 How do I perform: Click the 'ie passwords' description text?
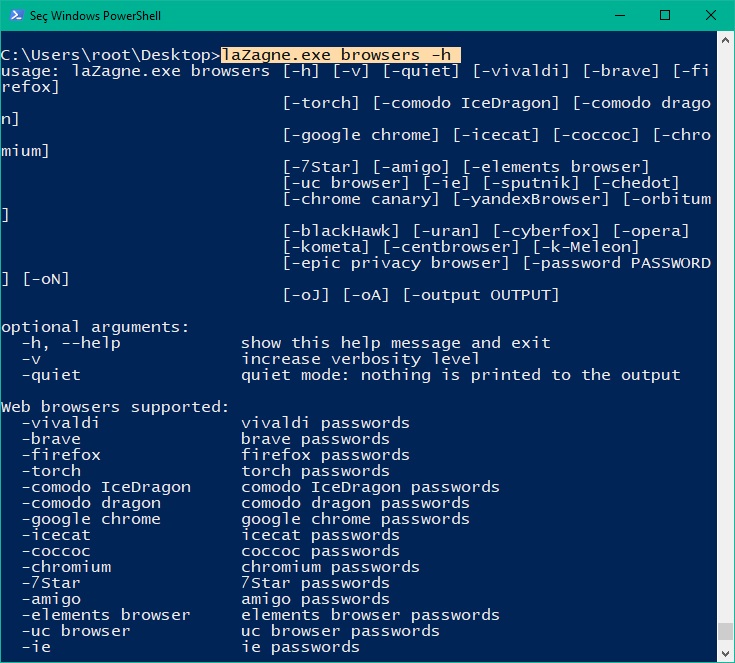tap(300, 647)
